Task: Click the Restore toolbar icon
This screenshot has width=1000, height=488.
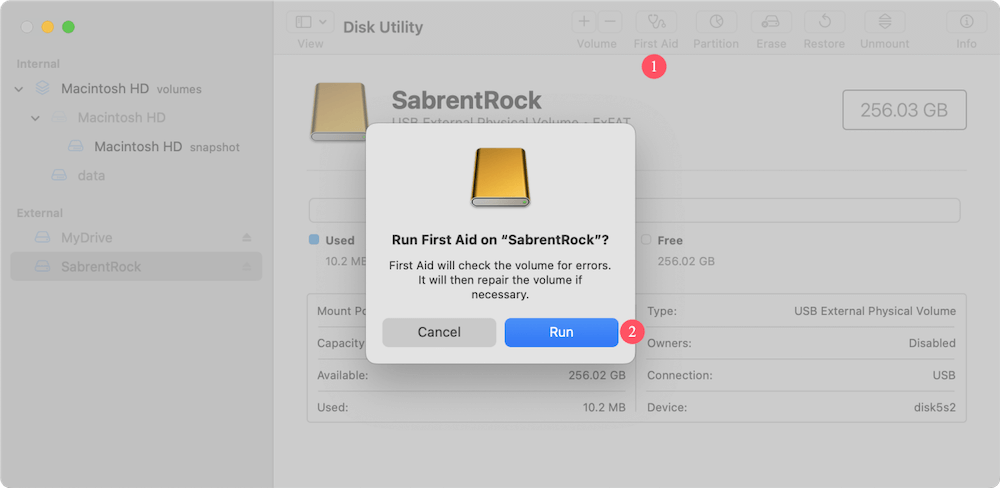Action: pos(824,22)
